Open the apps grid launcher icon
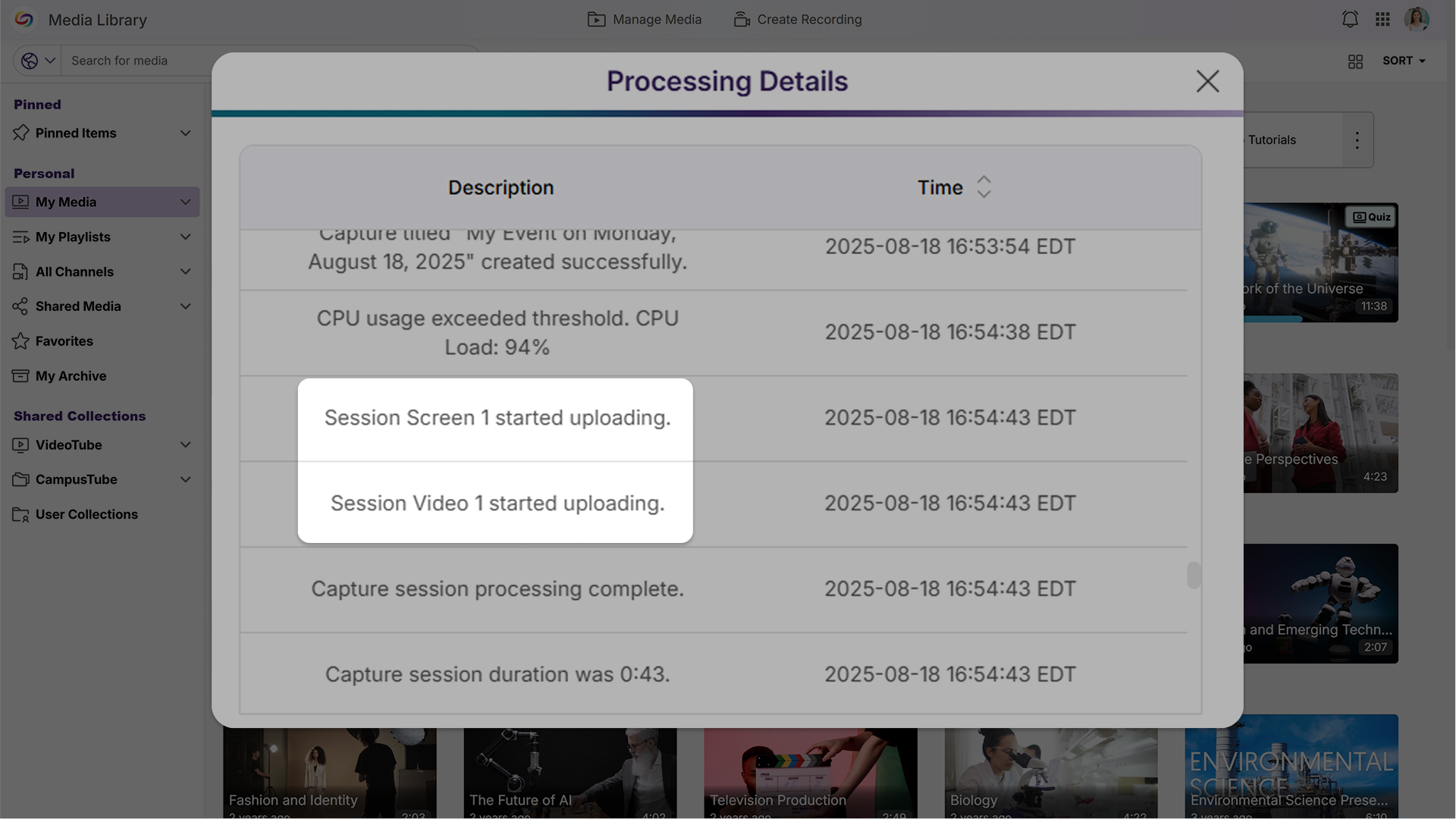This screenshot has width=1456, height=819. (x=1382, y=20)
